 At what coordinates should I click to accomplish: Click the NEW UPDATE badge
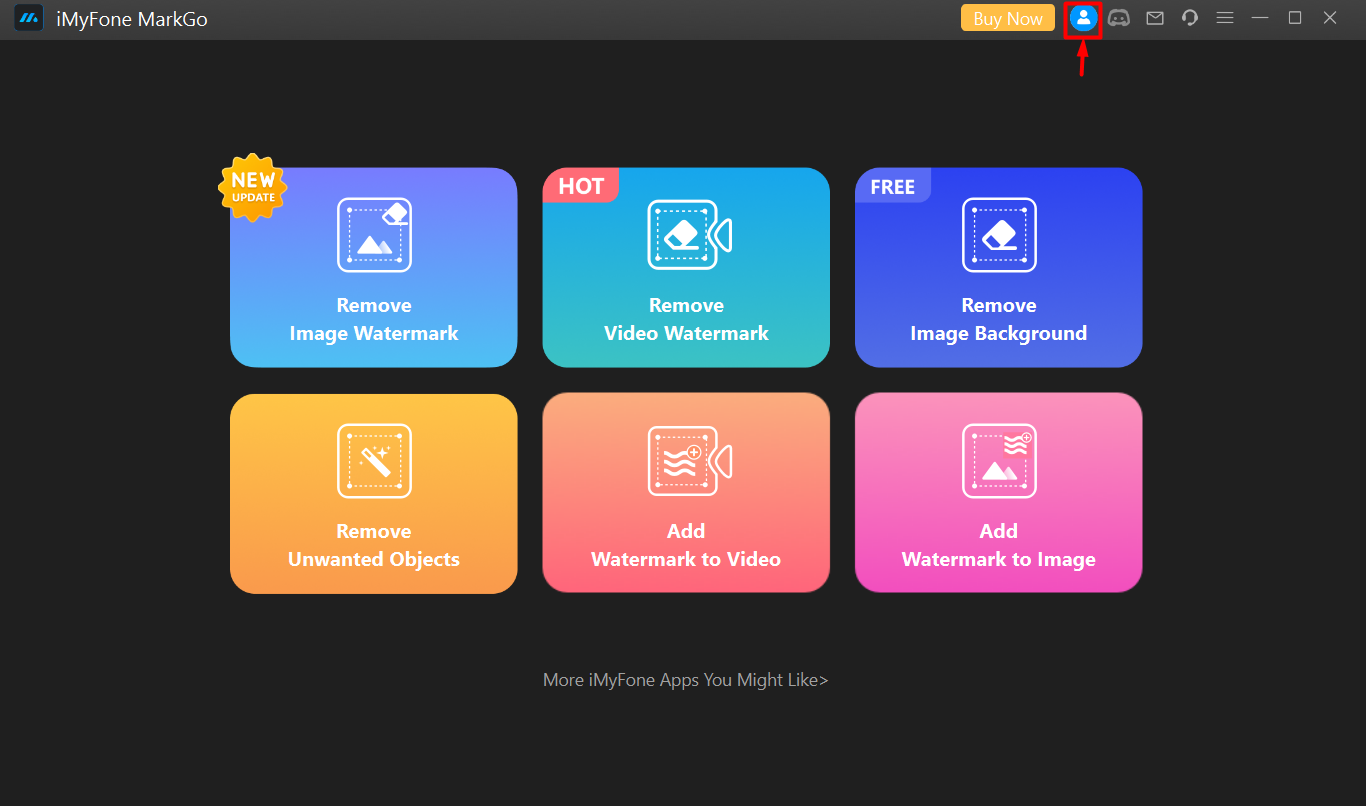(x=253, y=186)
